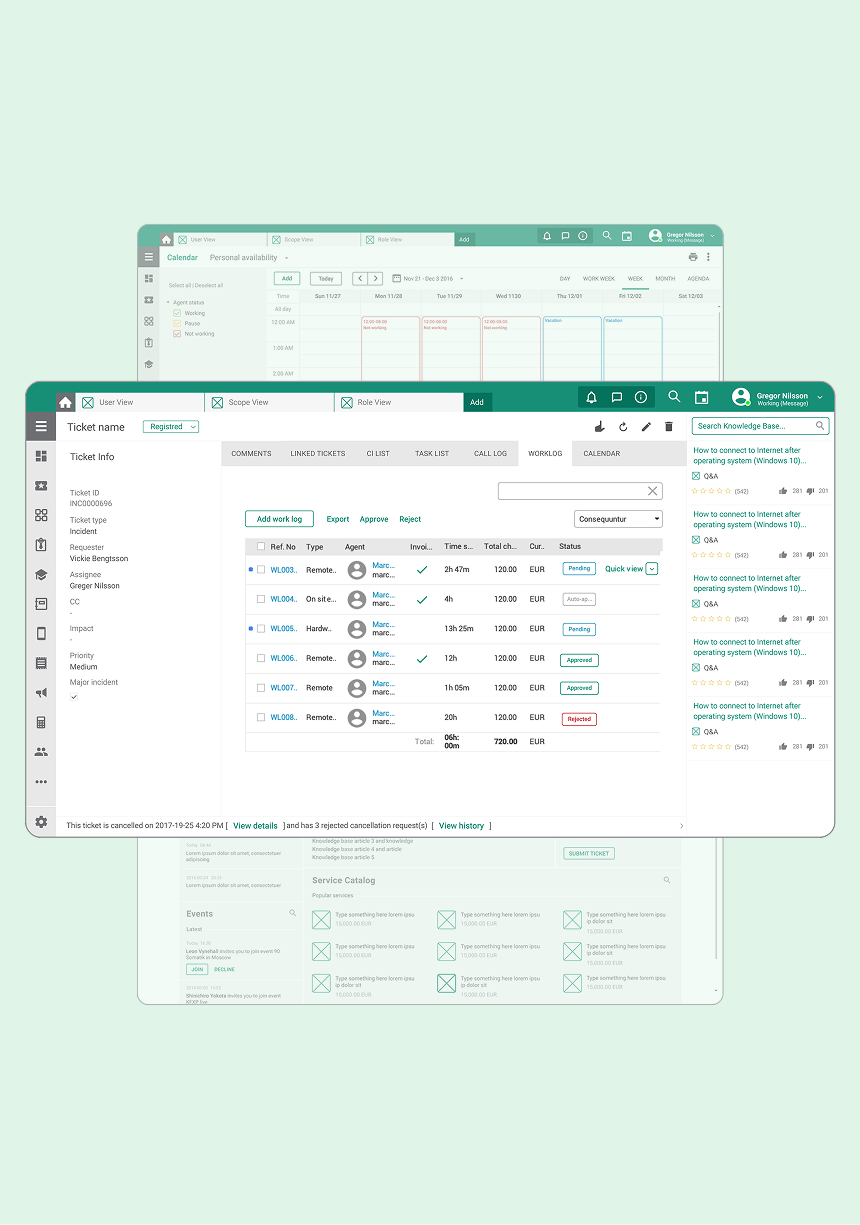Viewport: 860px width, 1225px height.
Task: Click the info circle icon
Action: click(641, 397)
